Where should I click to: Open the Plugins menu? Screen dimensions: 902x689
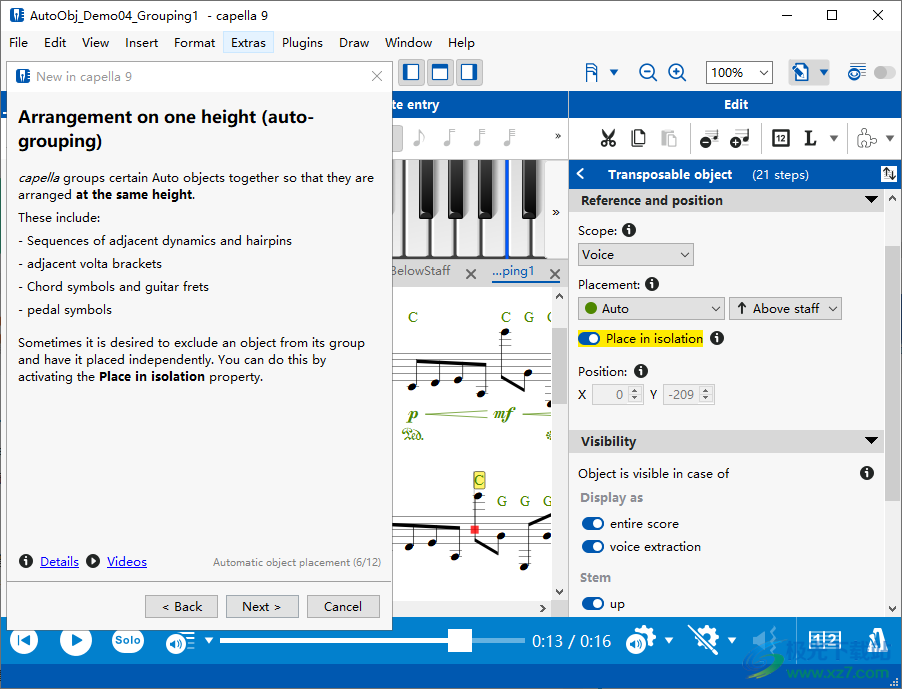click(x=302, y=43)
